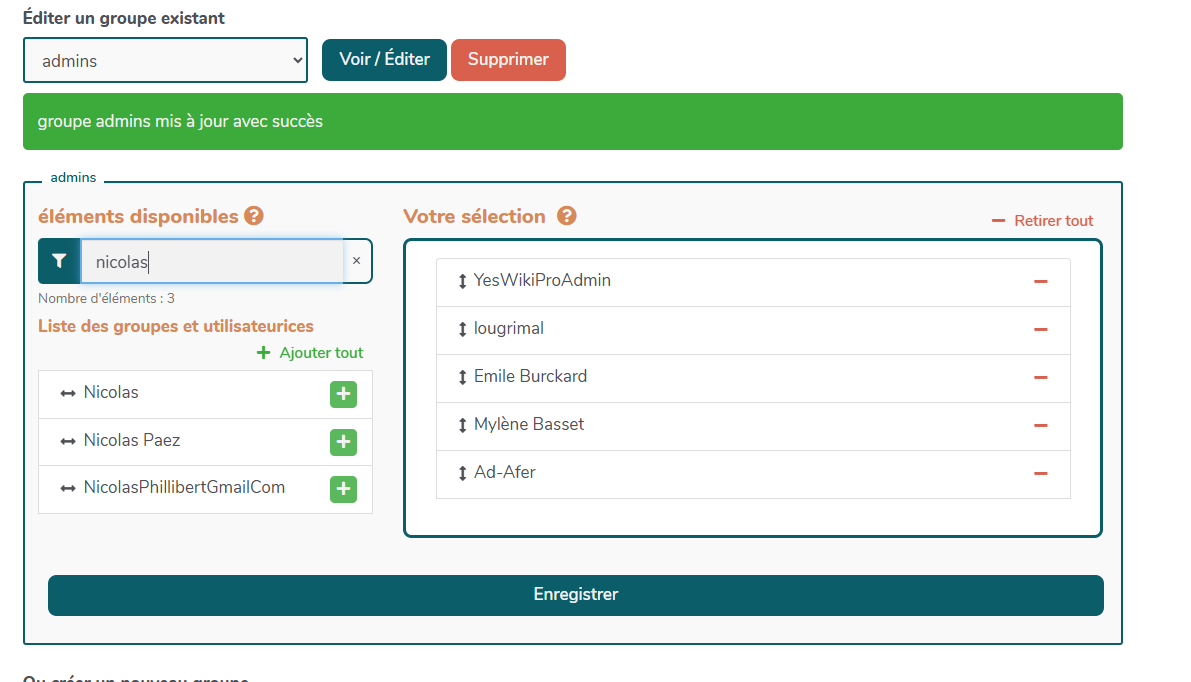The height and width of the screenshot is (682, 1191).
Task: Open help icon beside éléments disponibles
Action: pyautogui.click(x=254, y=216)
